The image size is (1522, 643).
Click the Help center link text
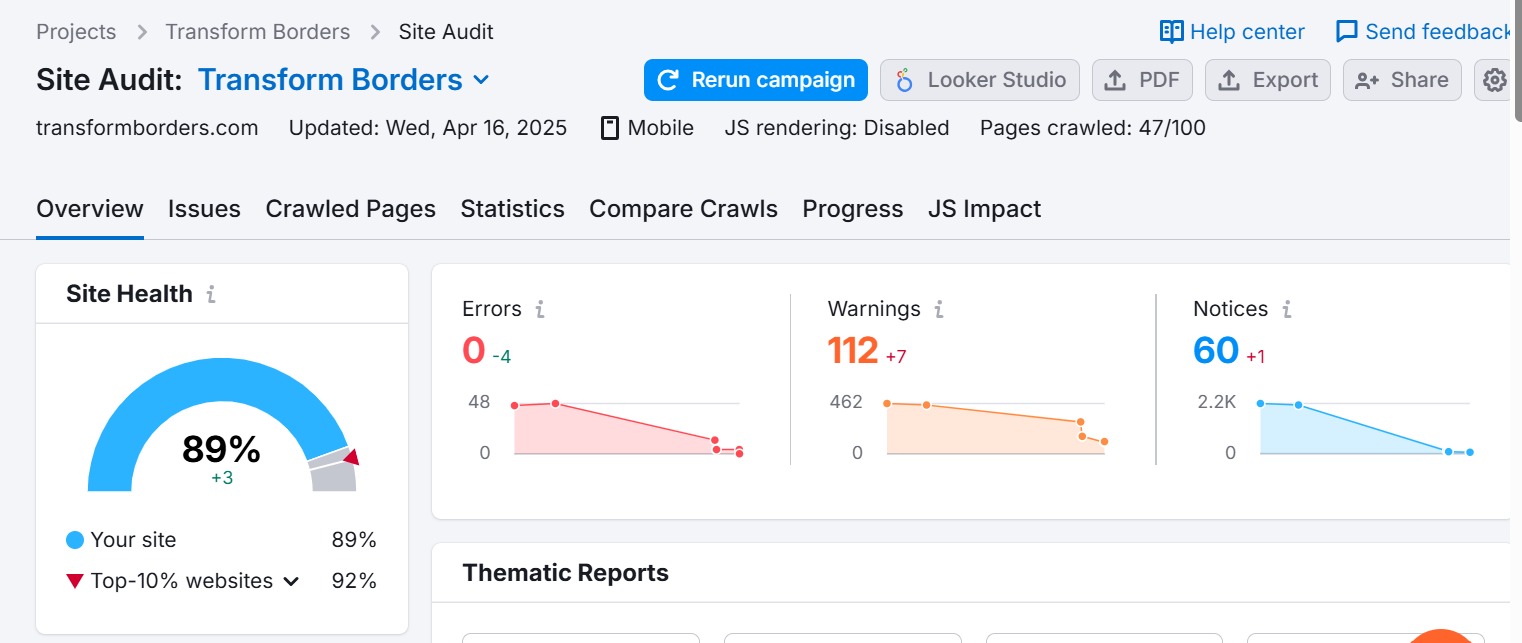tap(1247, 32)
